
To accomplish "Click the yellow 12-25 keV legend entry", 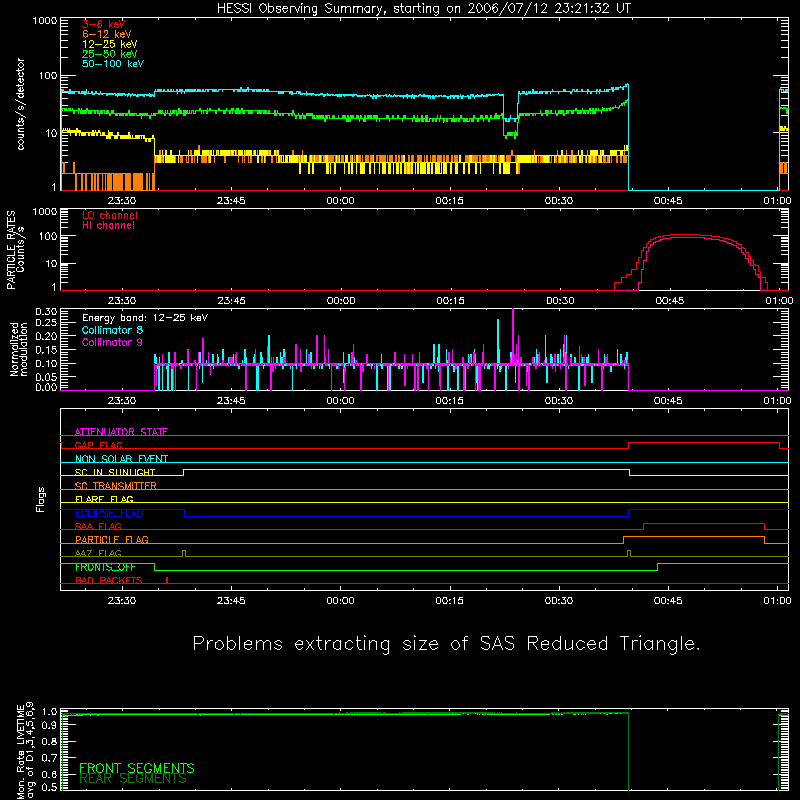I will [109, 44].
